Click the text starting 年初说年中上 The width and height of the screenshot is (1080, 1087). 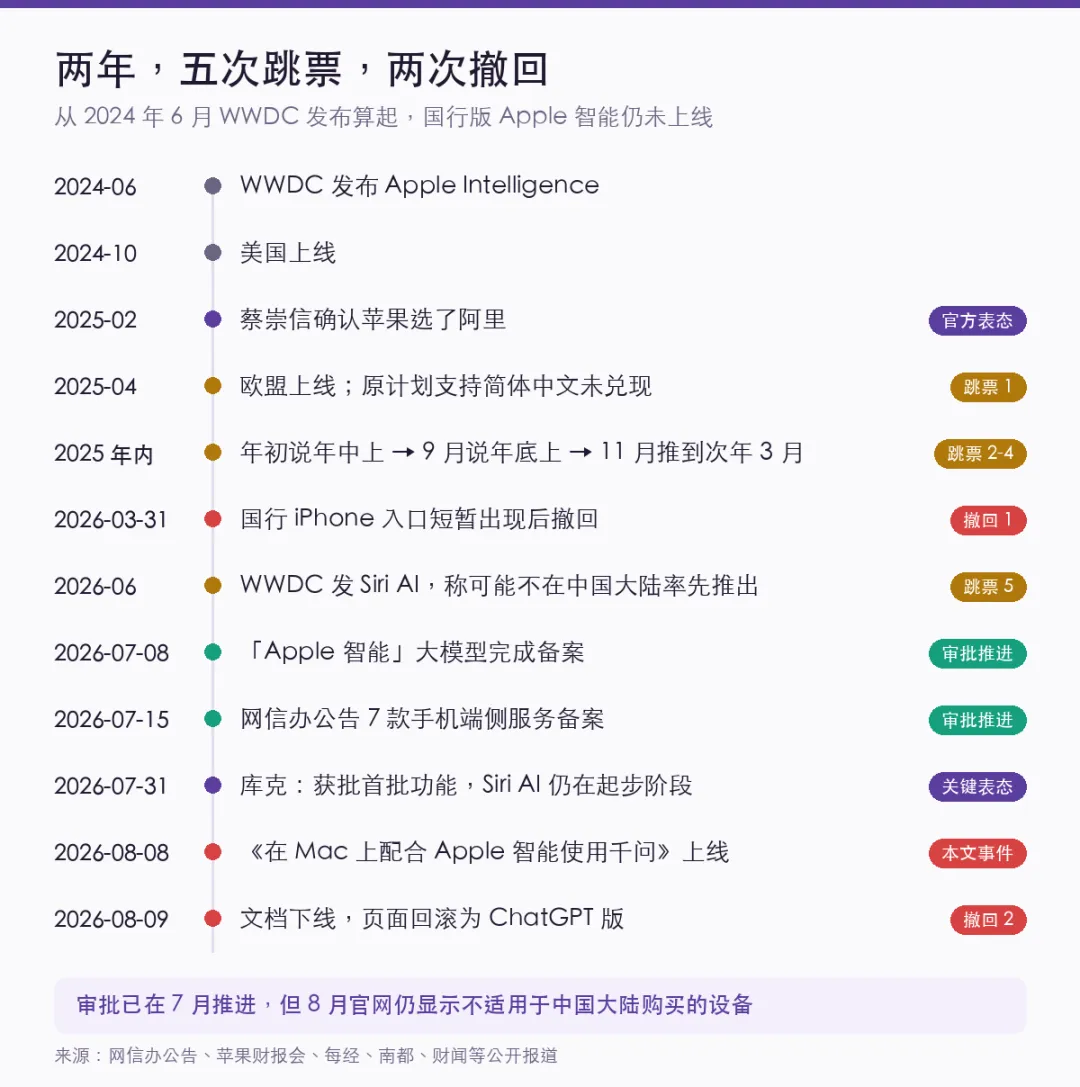521,452
